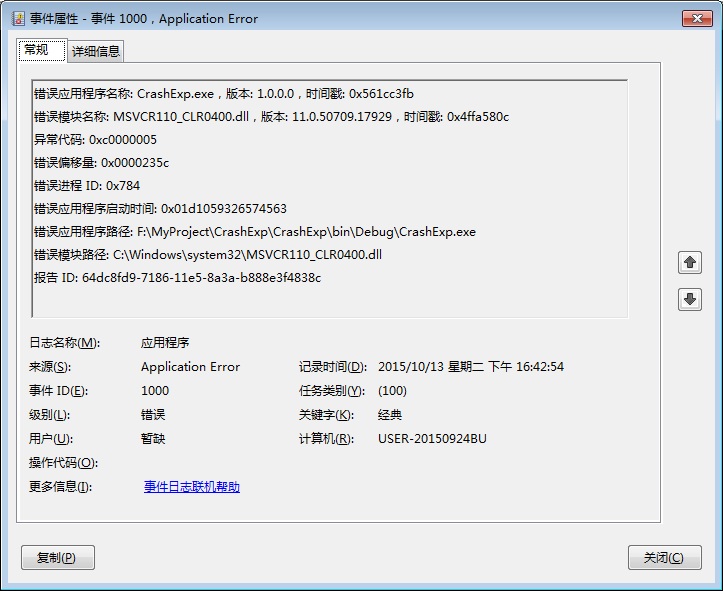Viewport: 723px width, 591px height.
Task: Click the source value Application Error
Action: pos(190,367)
